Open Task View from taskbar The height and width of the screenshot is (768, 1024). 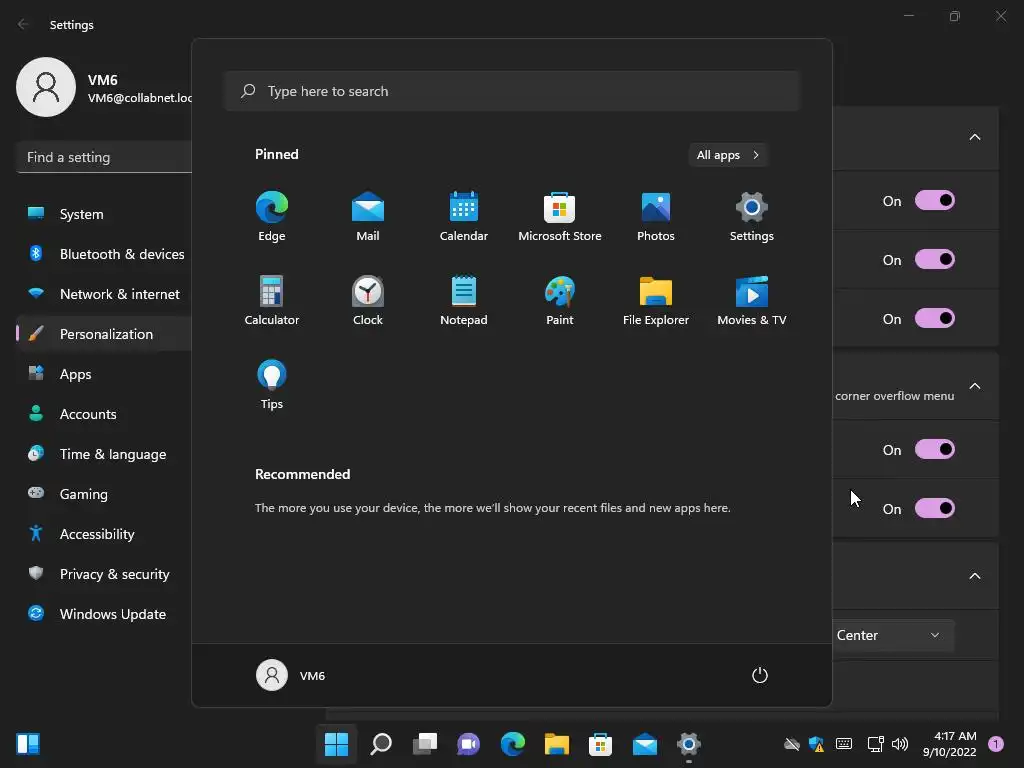coord(424,744)
